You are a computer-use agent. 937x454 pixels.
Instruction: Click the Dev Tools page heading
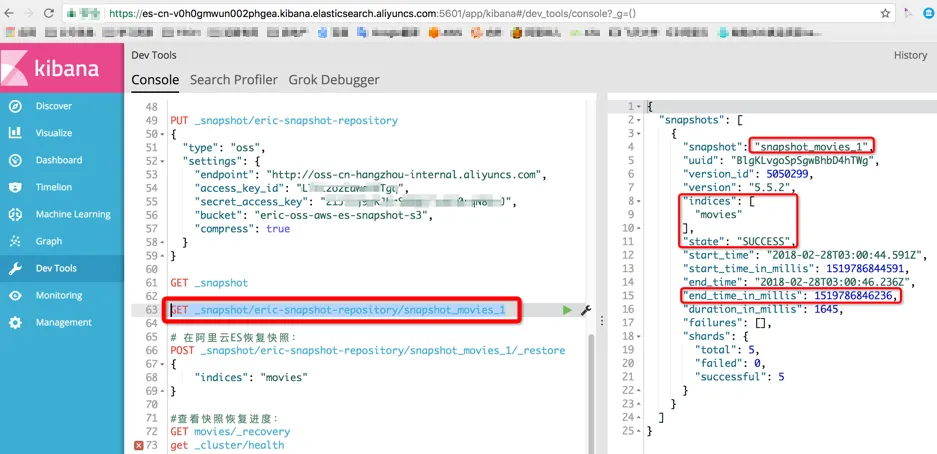pos(154,55)
